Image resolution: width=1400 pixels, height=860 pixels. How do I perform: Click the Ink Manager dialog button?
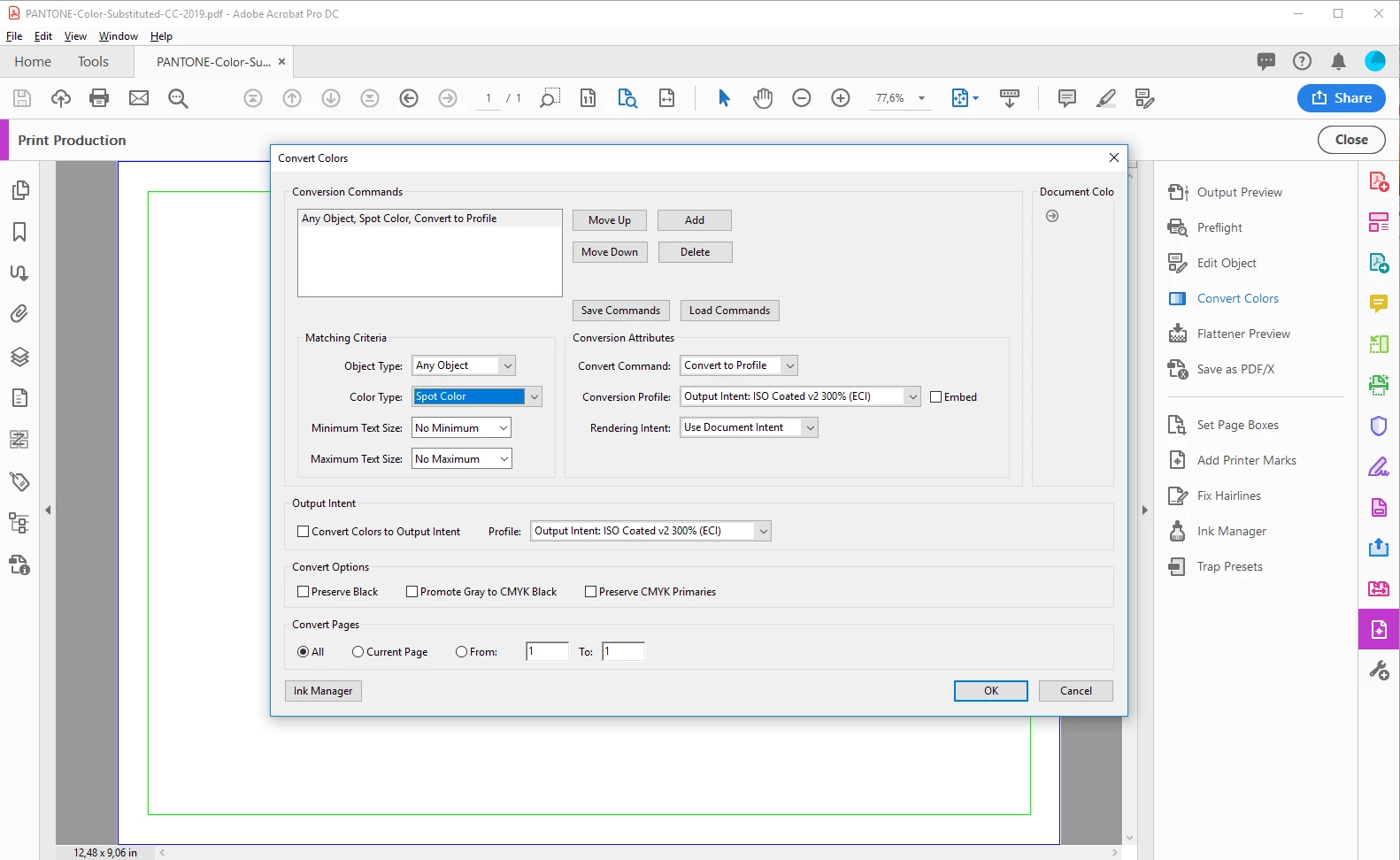[323, 691]
